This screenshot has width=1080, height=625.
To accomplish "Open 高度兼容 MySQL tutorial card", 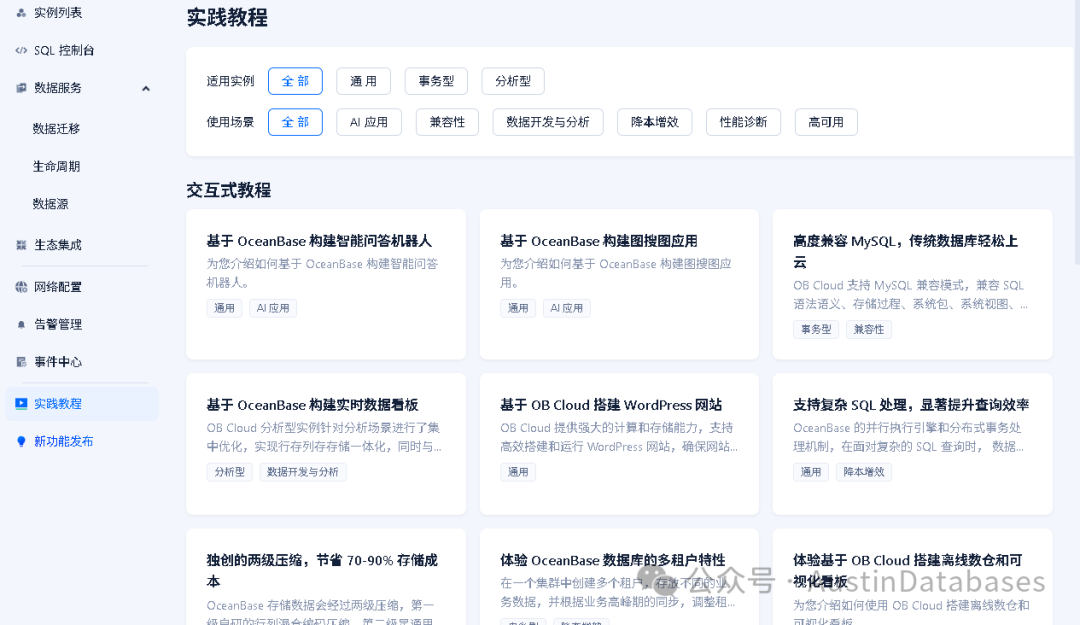I will 913,284.
